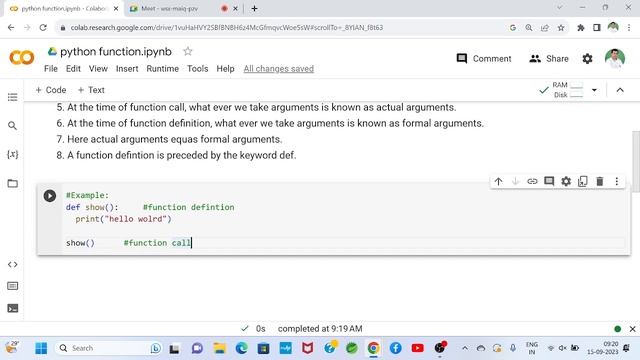Open the terminal icon in sidebar
Image resolution: width=640 pixels, height=360 pixels.
[13, 308]
